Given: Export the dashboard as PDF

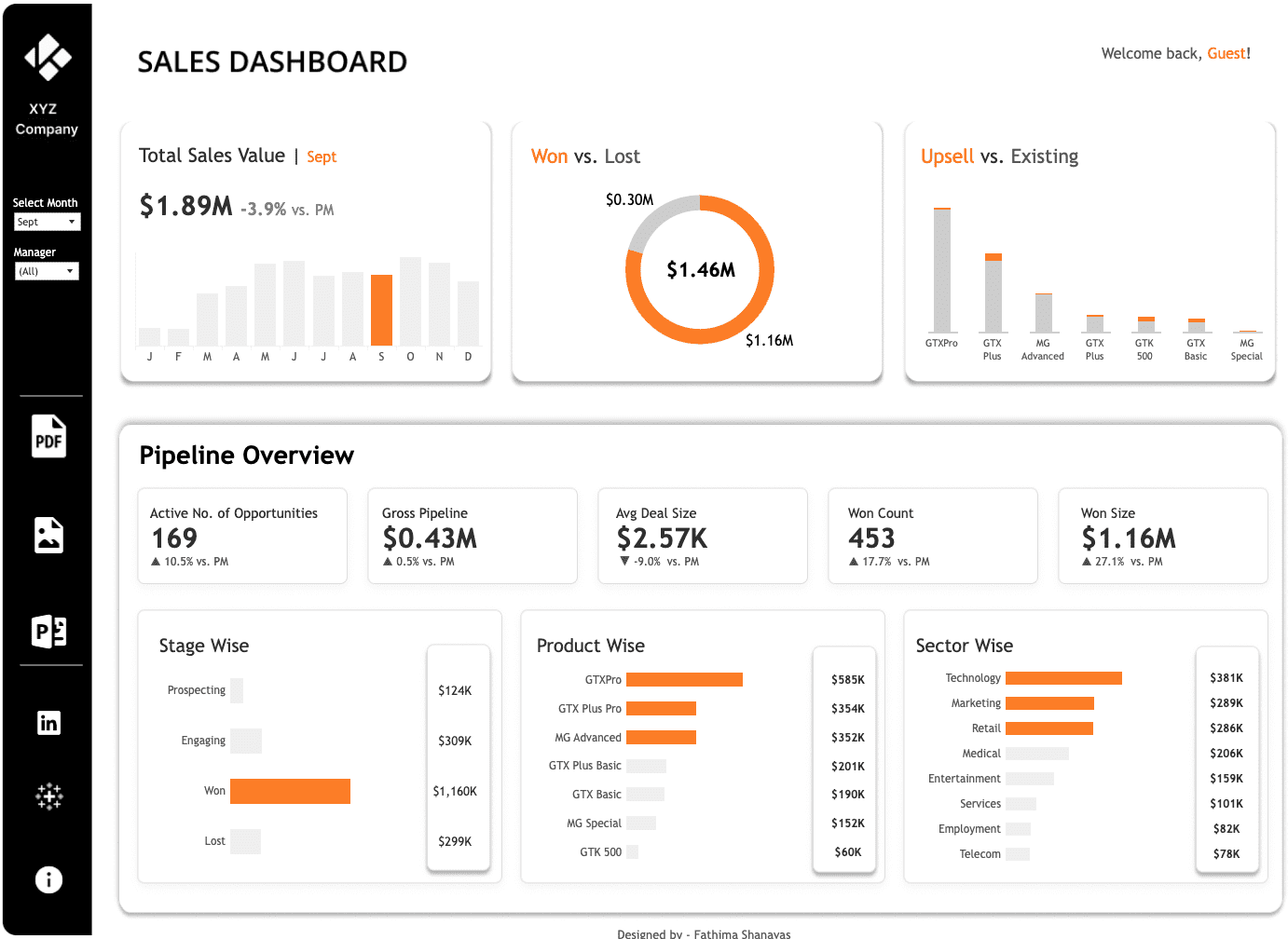Looking at the screenshot, I should [48, 436].
